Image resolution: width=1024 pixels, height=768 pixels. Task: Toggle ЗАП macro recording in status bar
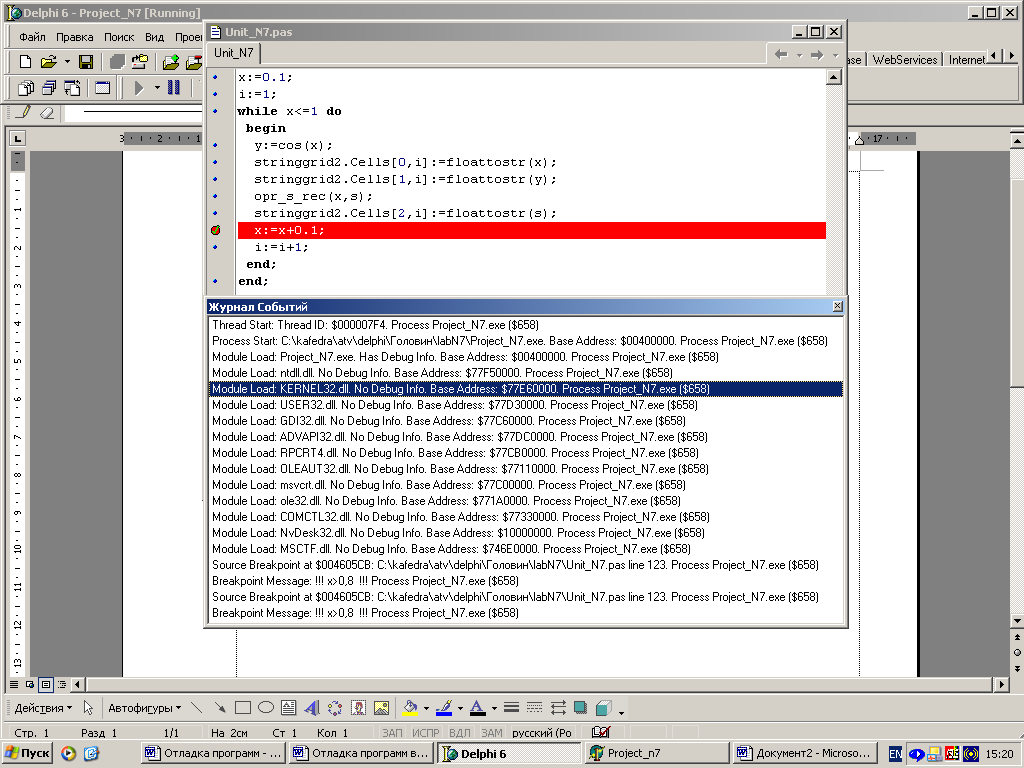(x=392, y=733)
